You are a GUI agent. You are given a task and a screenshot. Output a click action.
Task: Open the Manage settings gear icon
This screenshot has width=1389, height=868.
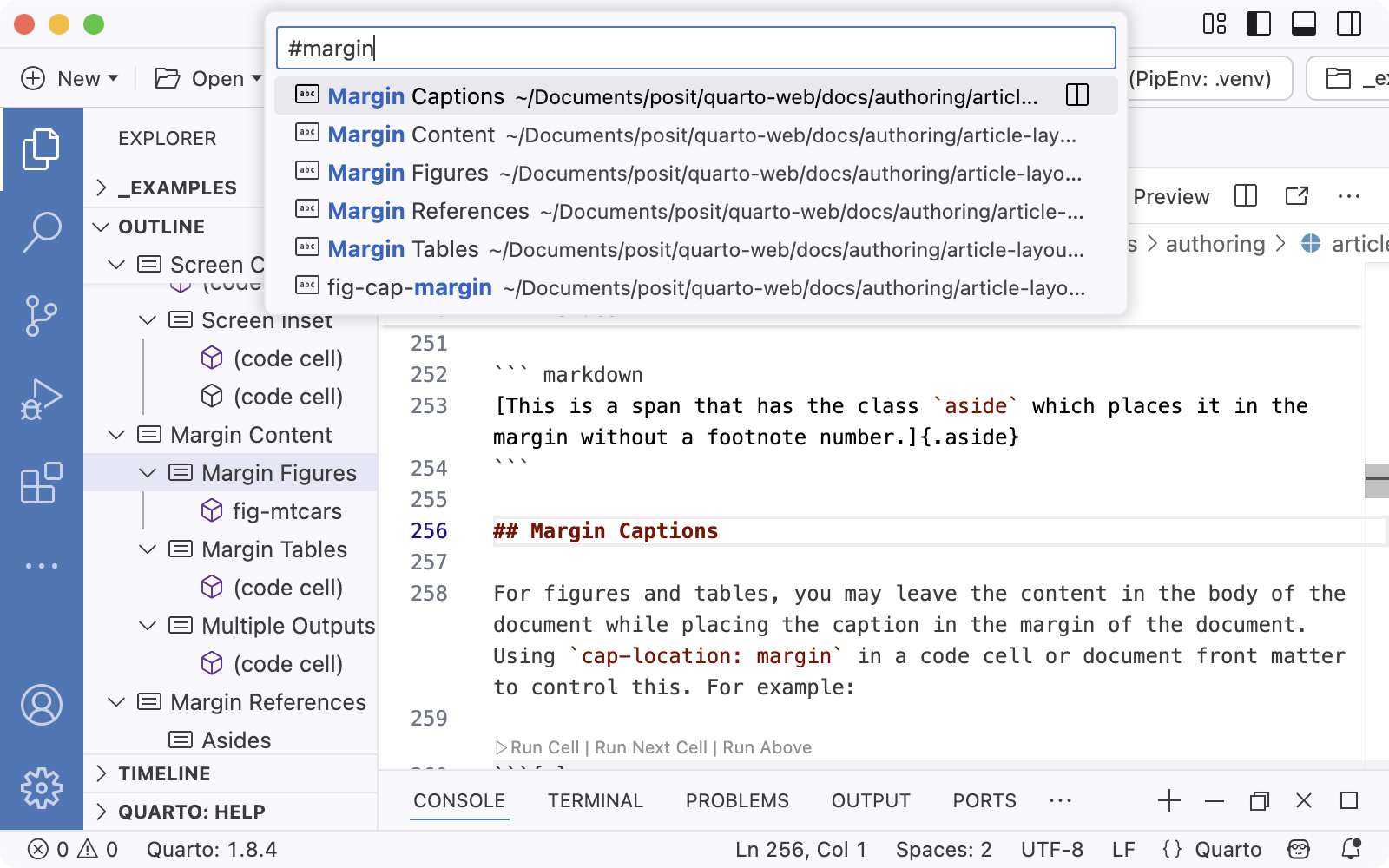[43, 788]
